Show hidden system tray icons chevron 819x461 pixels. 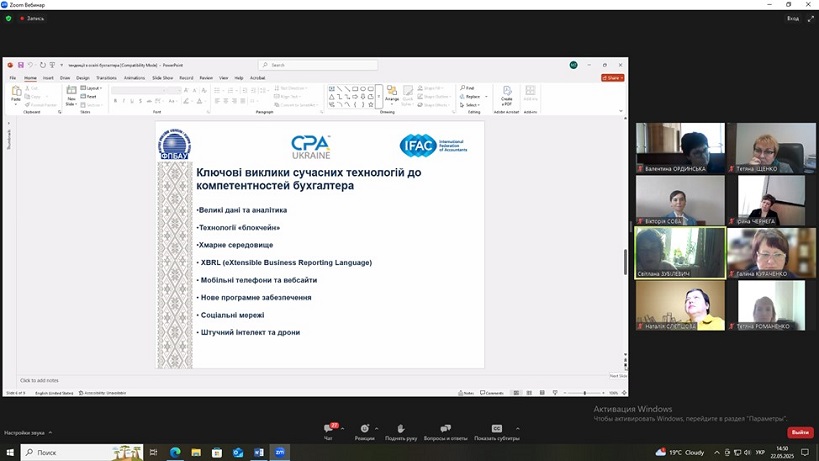pos(717,452)
